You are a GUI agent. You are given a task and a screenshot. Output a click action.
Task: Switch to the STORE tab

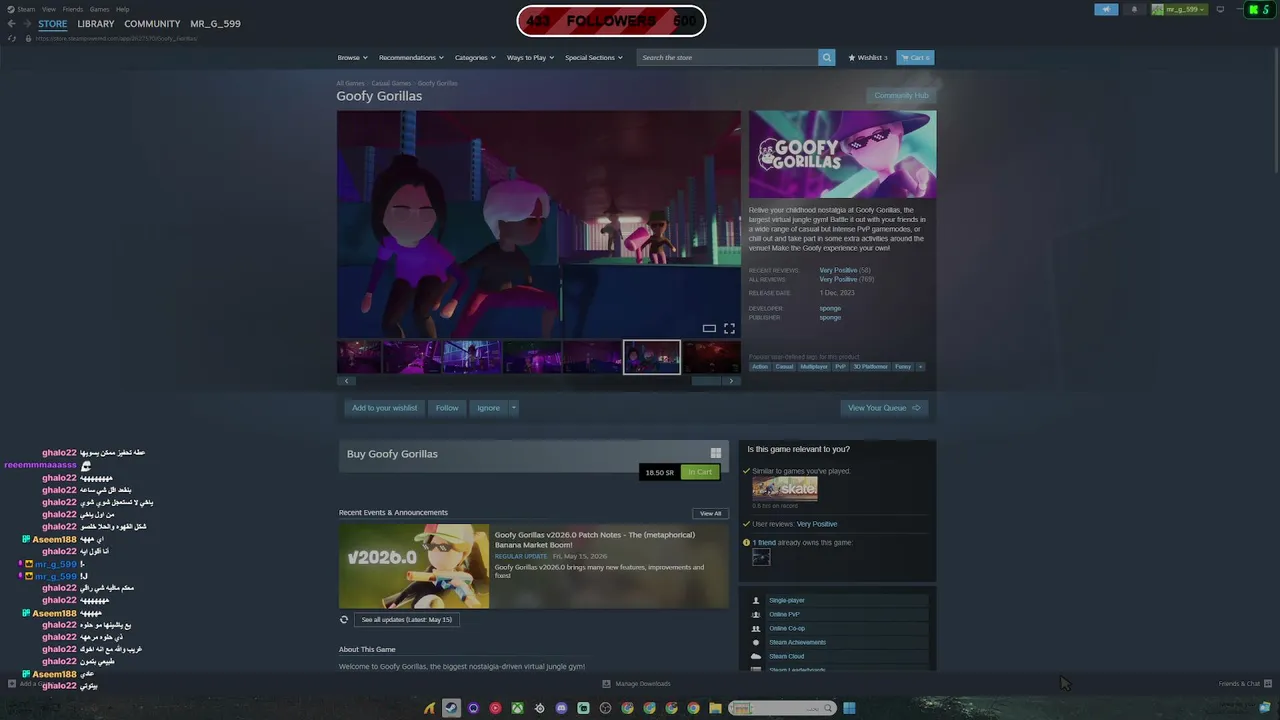[x=53, y=24]
